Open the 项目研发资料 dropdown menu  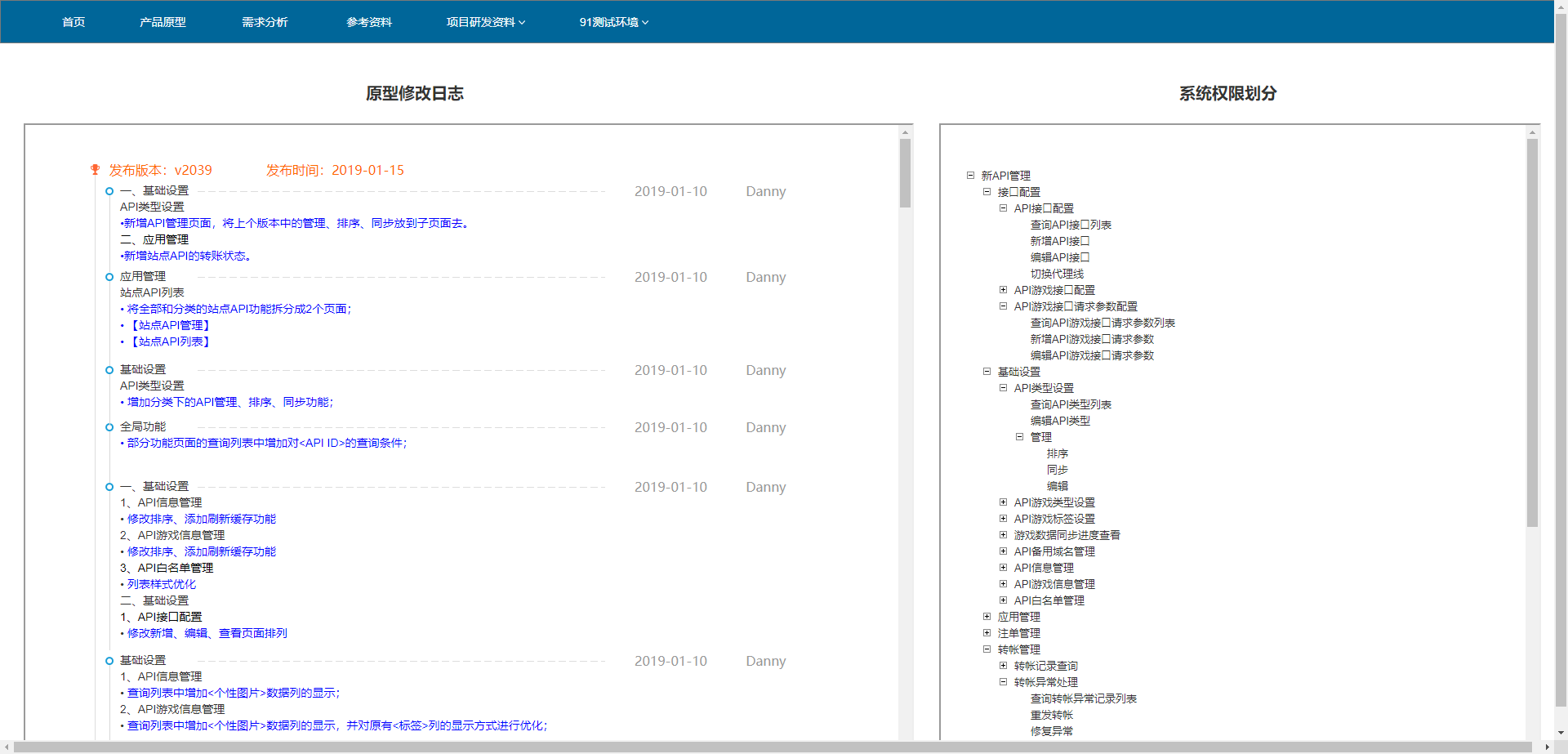click(x=486, y=22)
